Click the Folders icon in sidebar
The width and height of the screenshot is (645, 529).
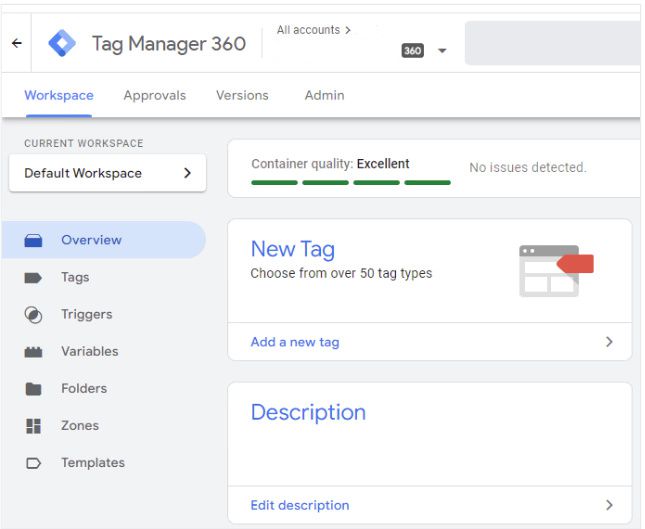click(x=33, y=389)
